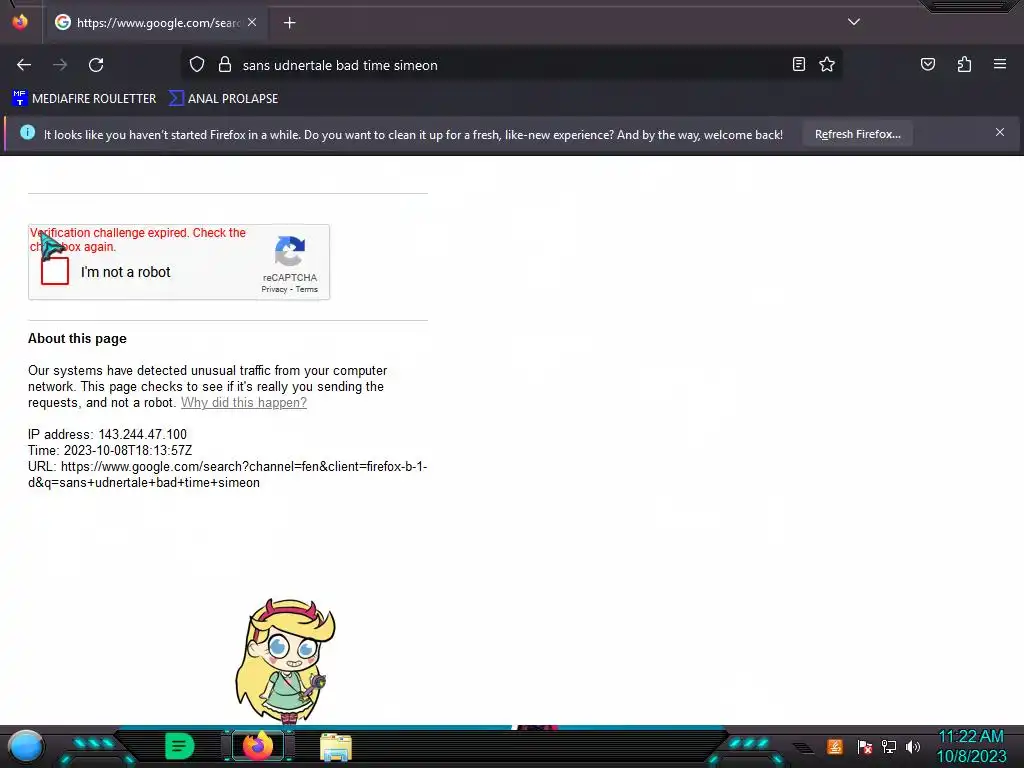Click the Refresh Firefox button
The width and height of the screenshot is (1024, 768).
pos(857,134)
